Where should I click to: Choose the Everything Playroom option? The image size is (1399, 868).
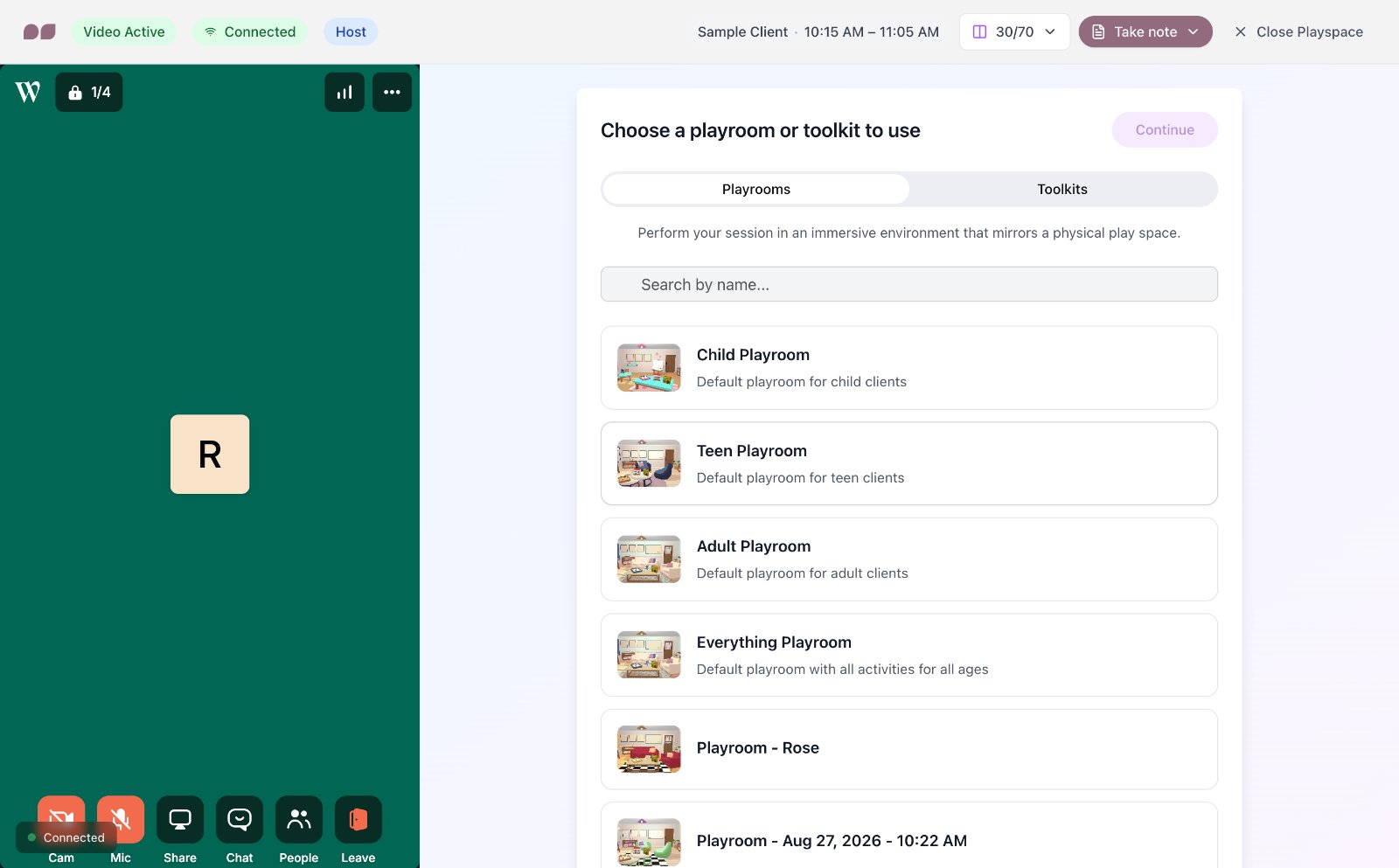(x=909, y=655)
